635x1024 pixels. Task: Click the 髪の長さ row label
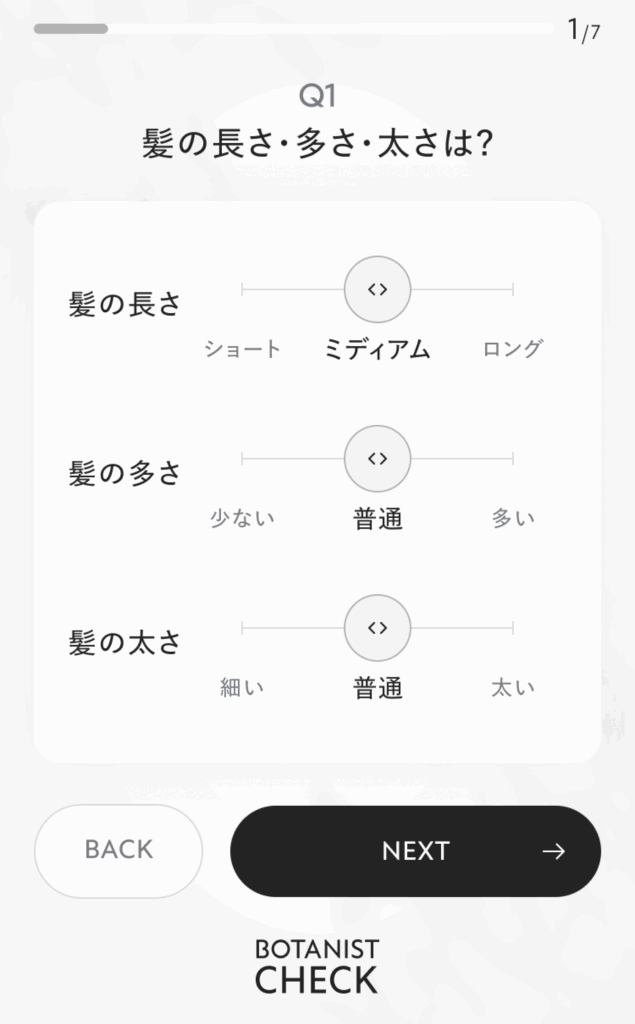pyautogui.click(x=125, y=304)
